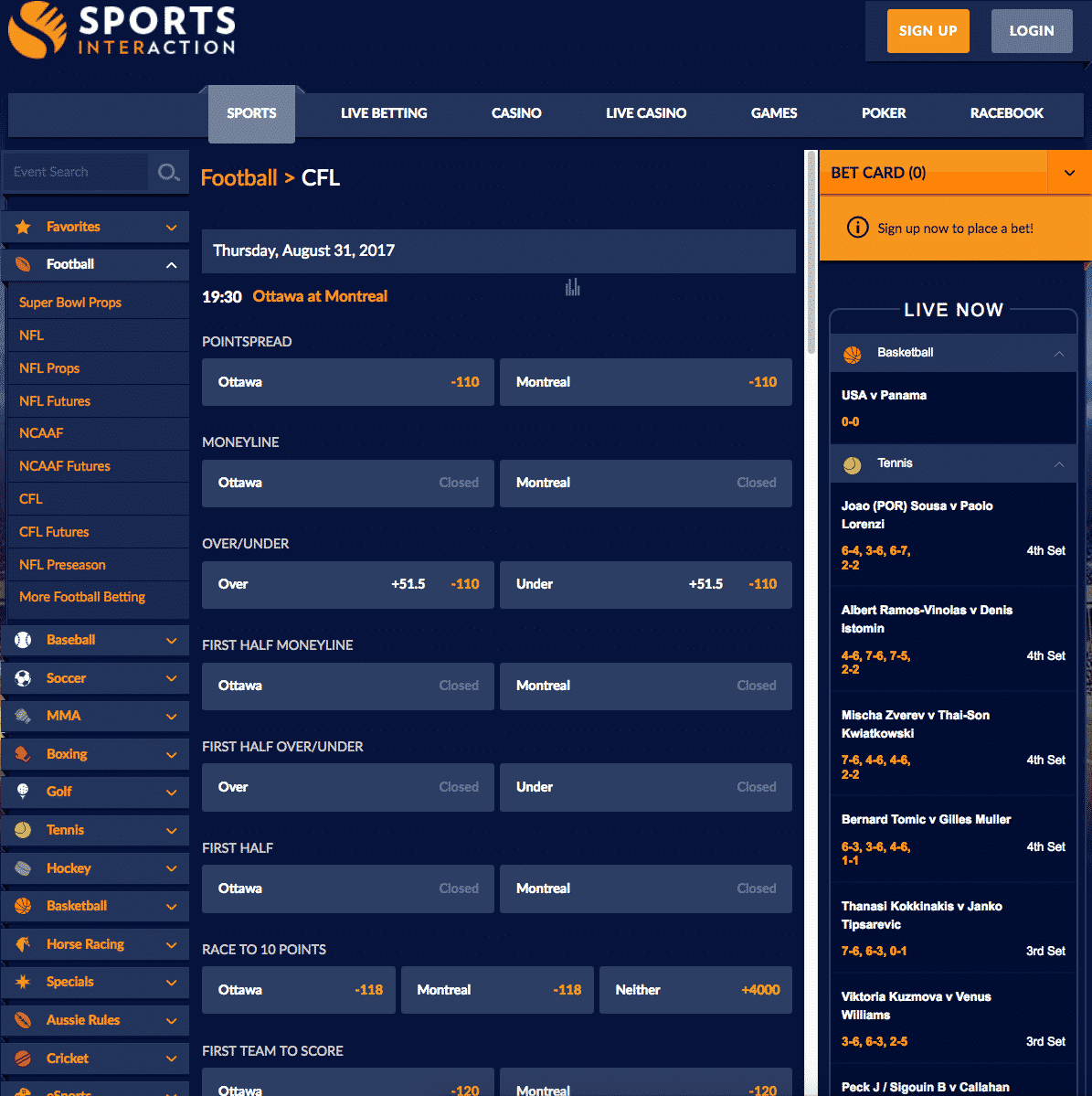The height and width of the screenshot is (1096, 1092).
Task: Open Super Bowl Props link
Action: coord(70,303)
